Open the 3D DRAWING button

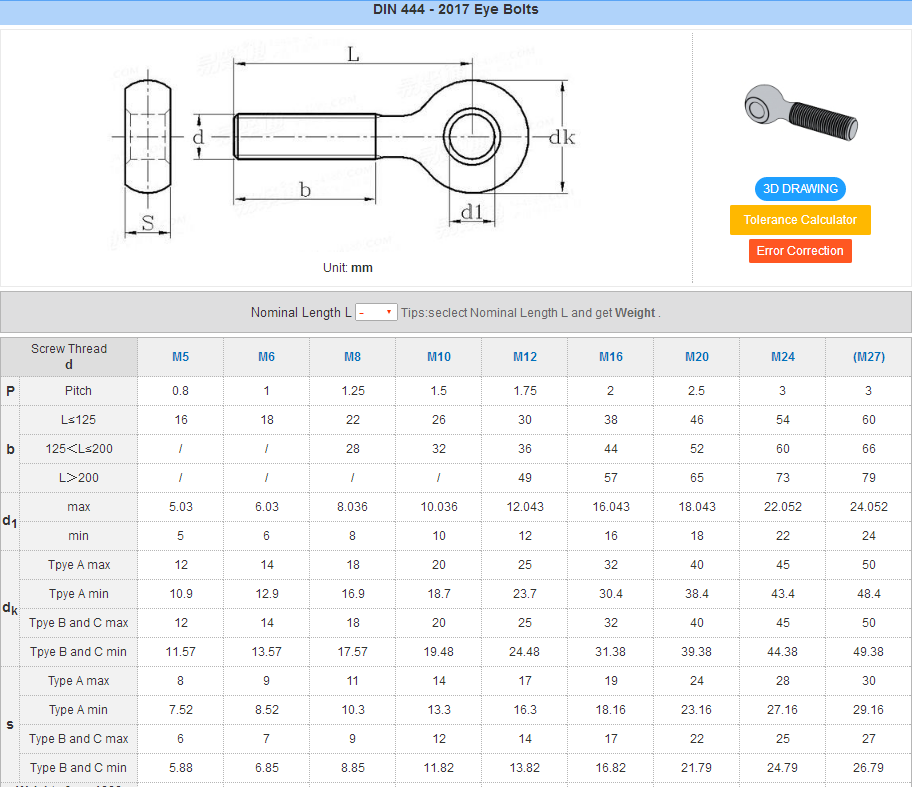coord(800,188)
